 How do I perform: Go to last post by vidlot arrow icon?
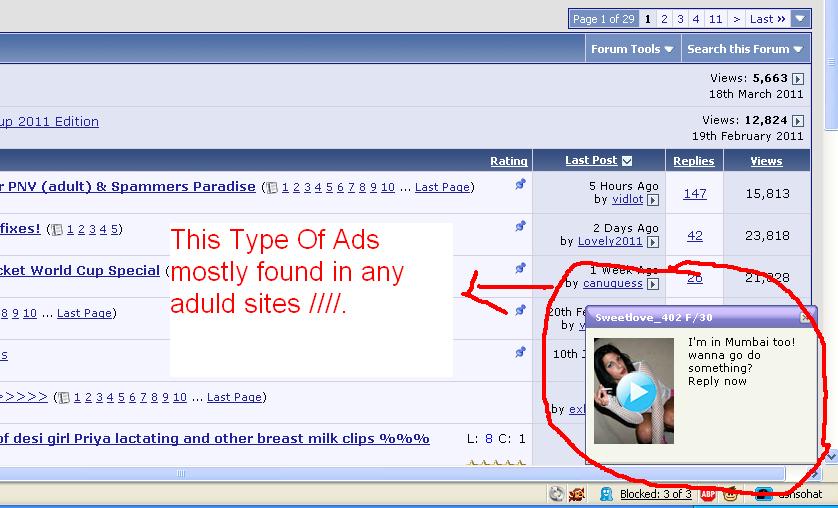653,200
